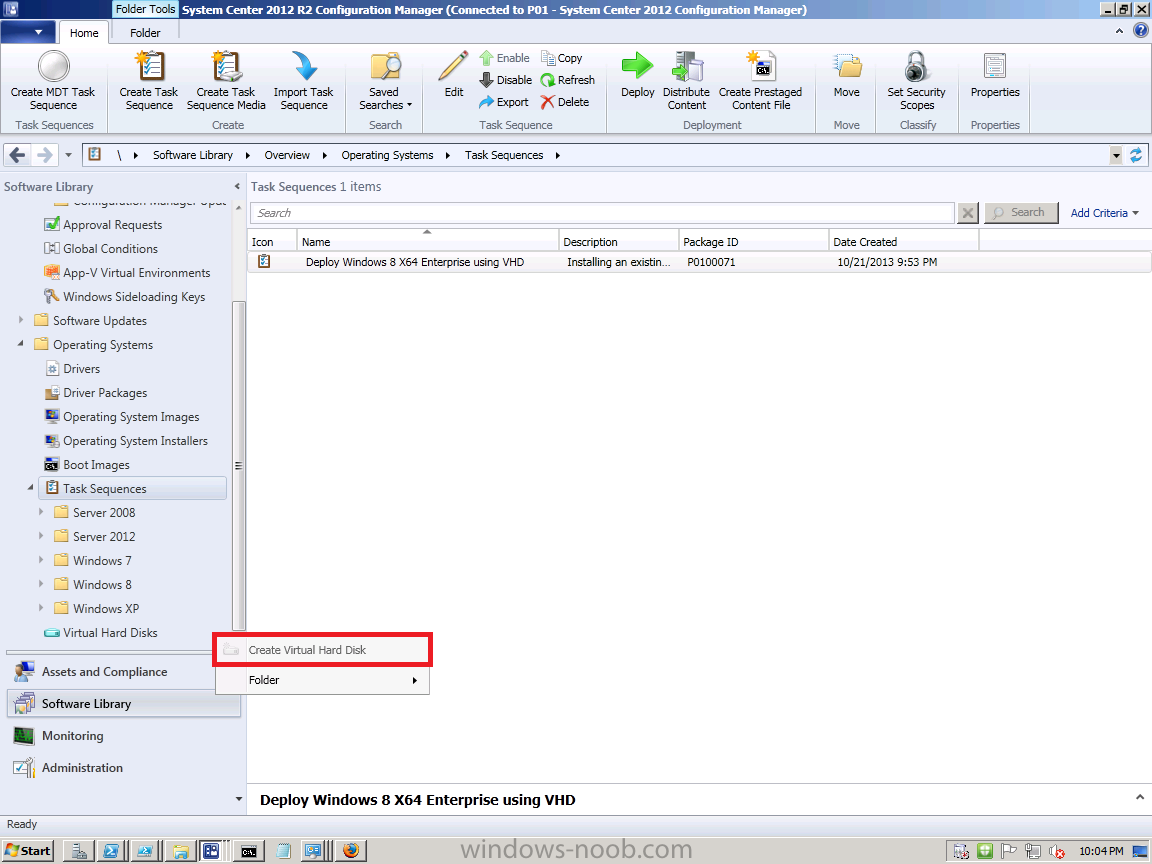
Task: Click Software Library breadcrumb
Action: point(192,155)
